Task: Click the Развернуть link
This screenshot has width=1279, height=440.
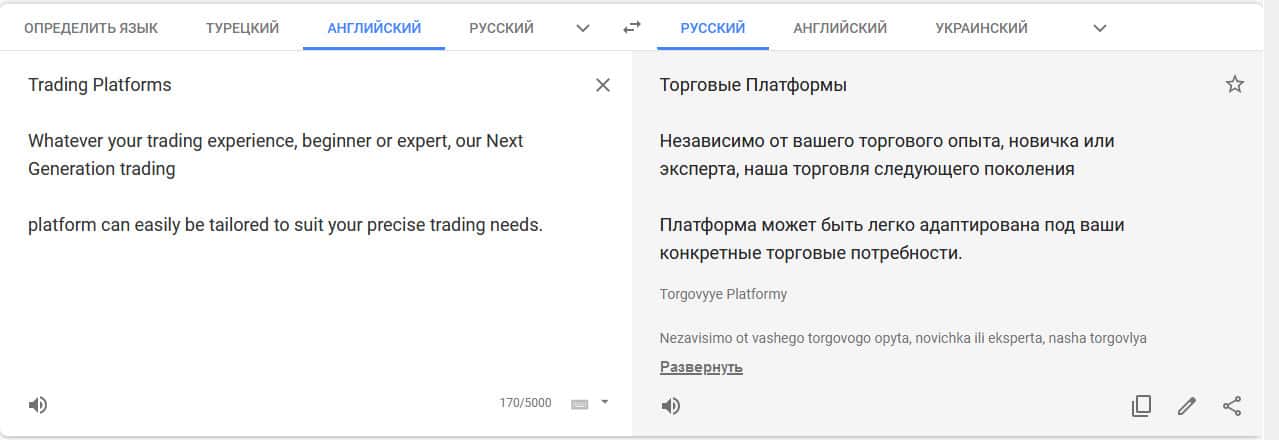Action: click(701, 367)
